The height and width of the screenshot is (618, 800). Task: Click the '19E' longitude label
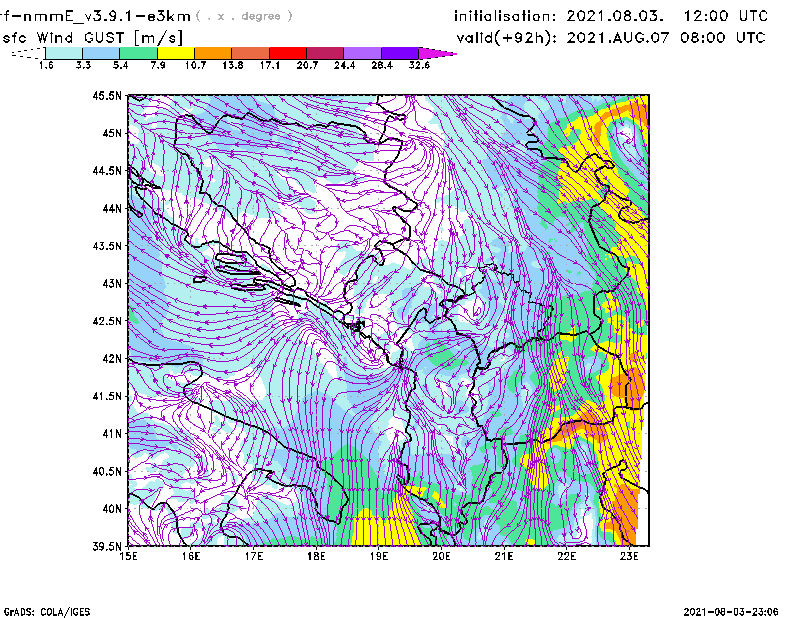[379, 556]
